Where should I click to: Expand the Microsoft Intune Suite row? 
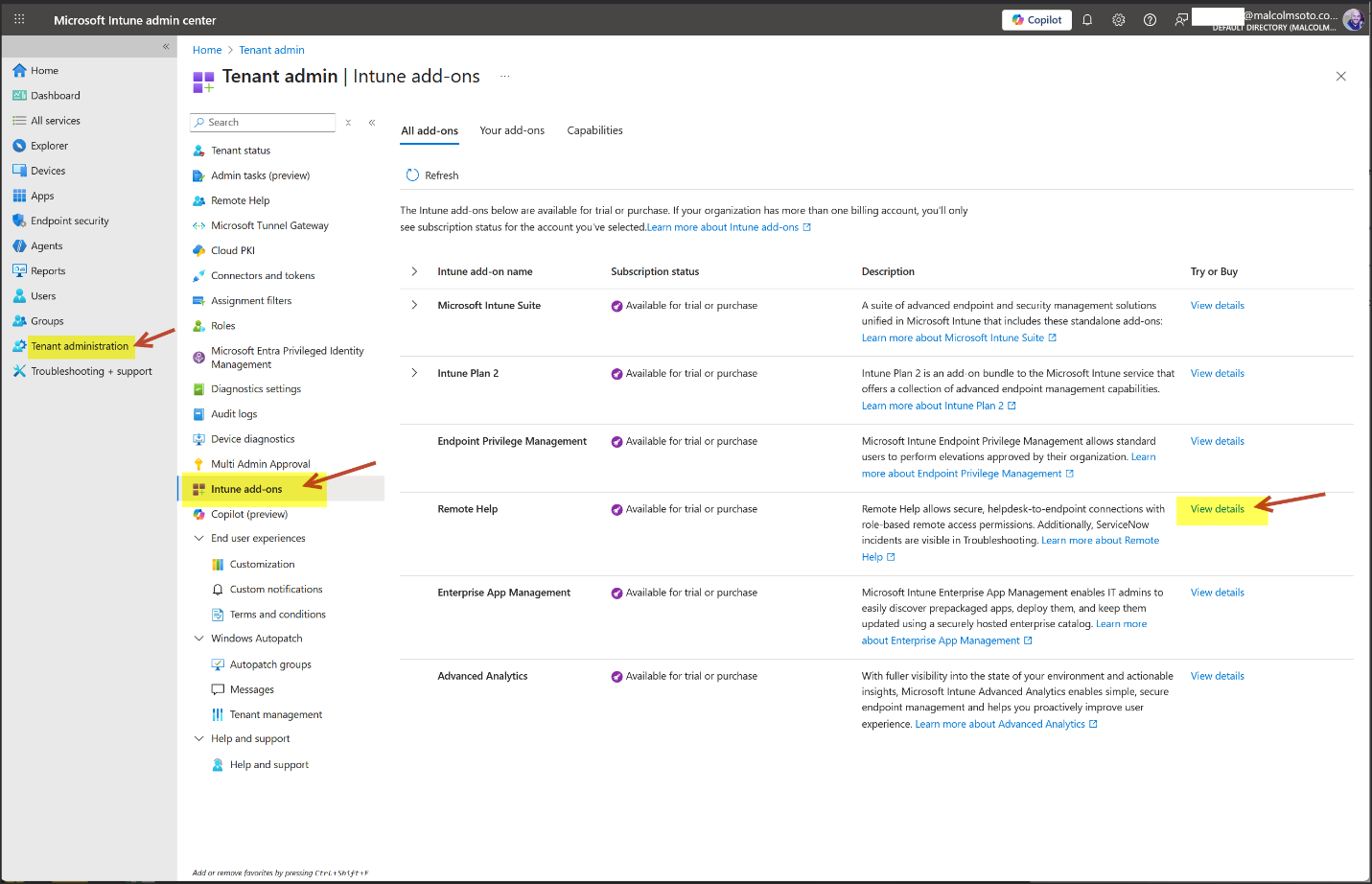coord(414,306)
